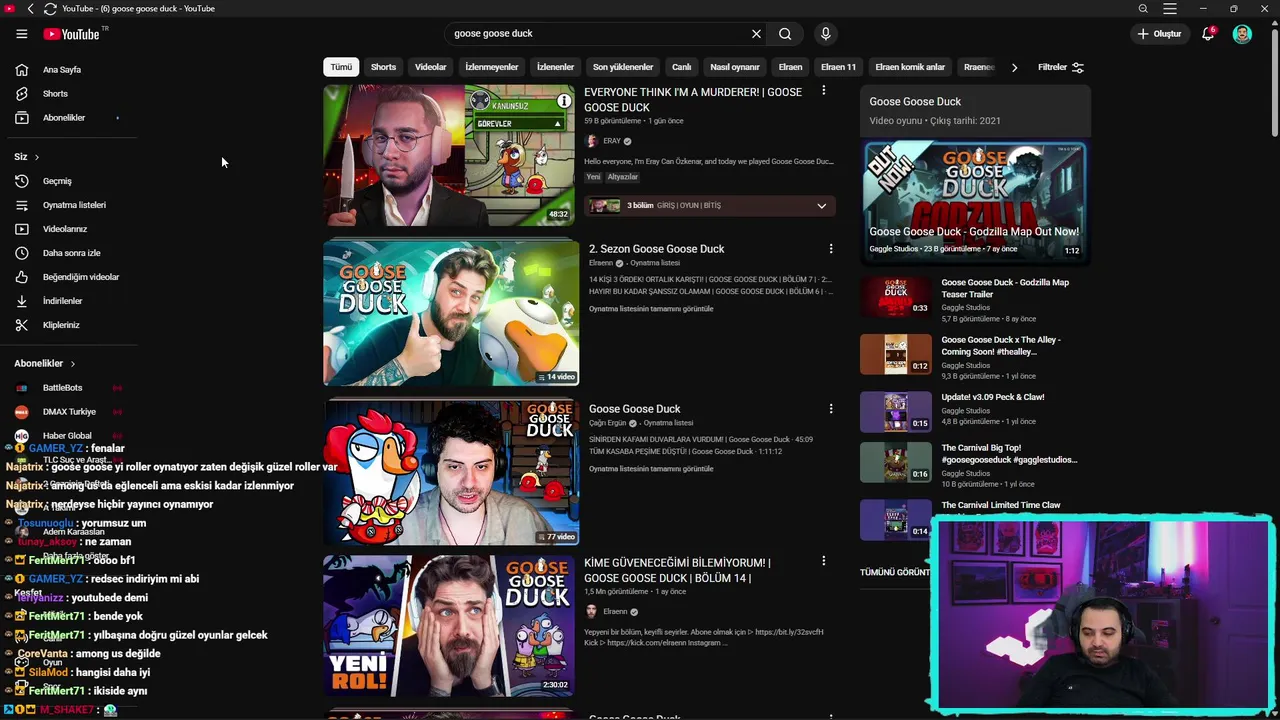The width and height of the screenshot is (1280, 720).
Task: Open the Çağrı Ergün 77 video playlist thumbnail
Action: pyautogui.click(x=450, y=473)
